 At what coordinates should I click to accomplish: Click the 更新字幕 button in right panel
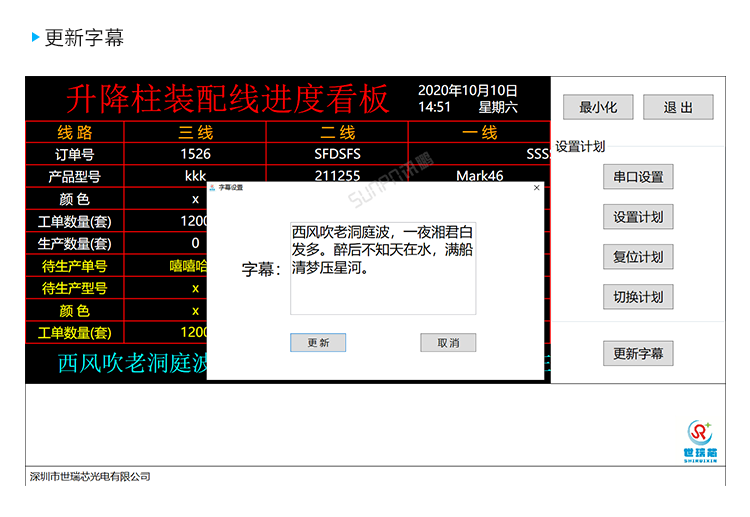pyautogui.click(x=638, y=353)
